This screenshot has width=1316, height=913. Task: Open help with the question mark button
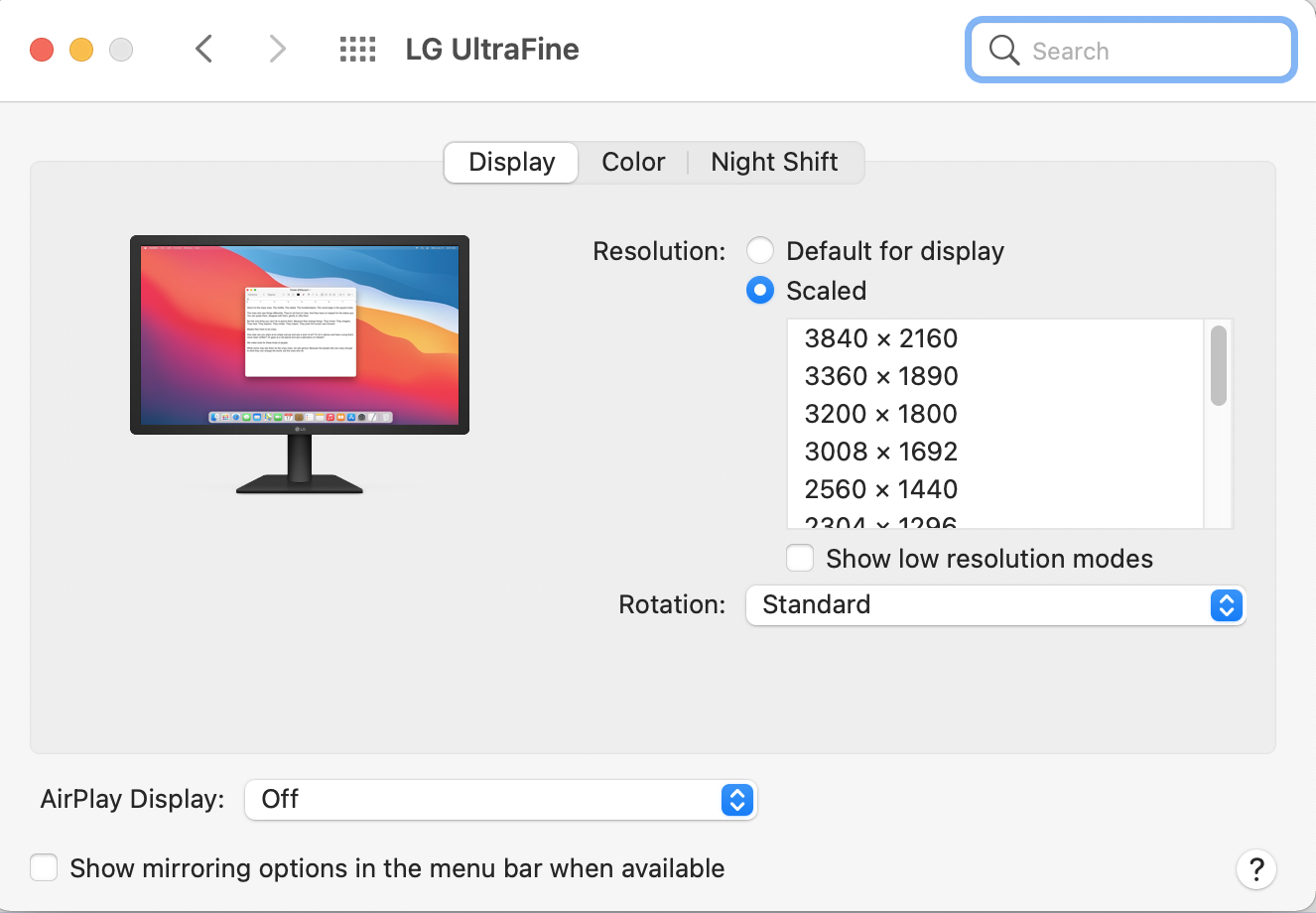tap(1256, 869)
